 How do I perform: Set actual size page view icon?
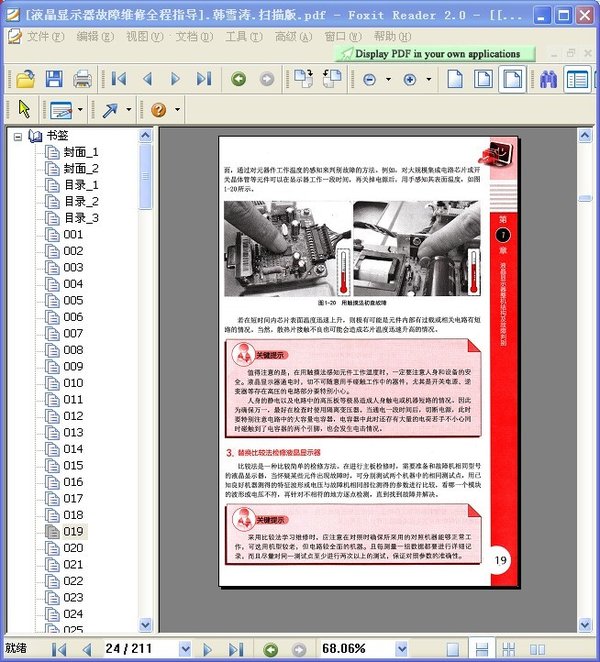click(x=455, y=79)
